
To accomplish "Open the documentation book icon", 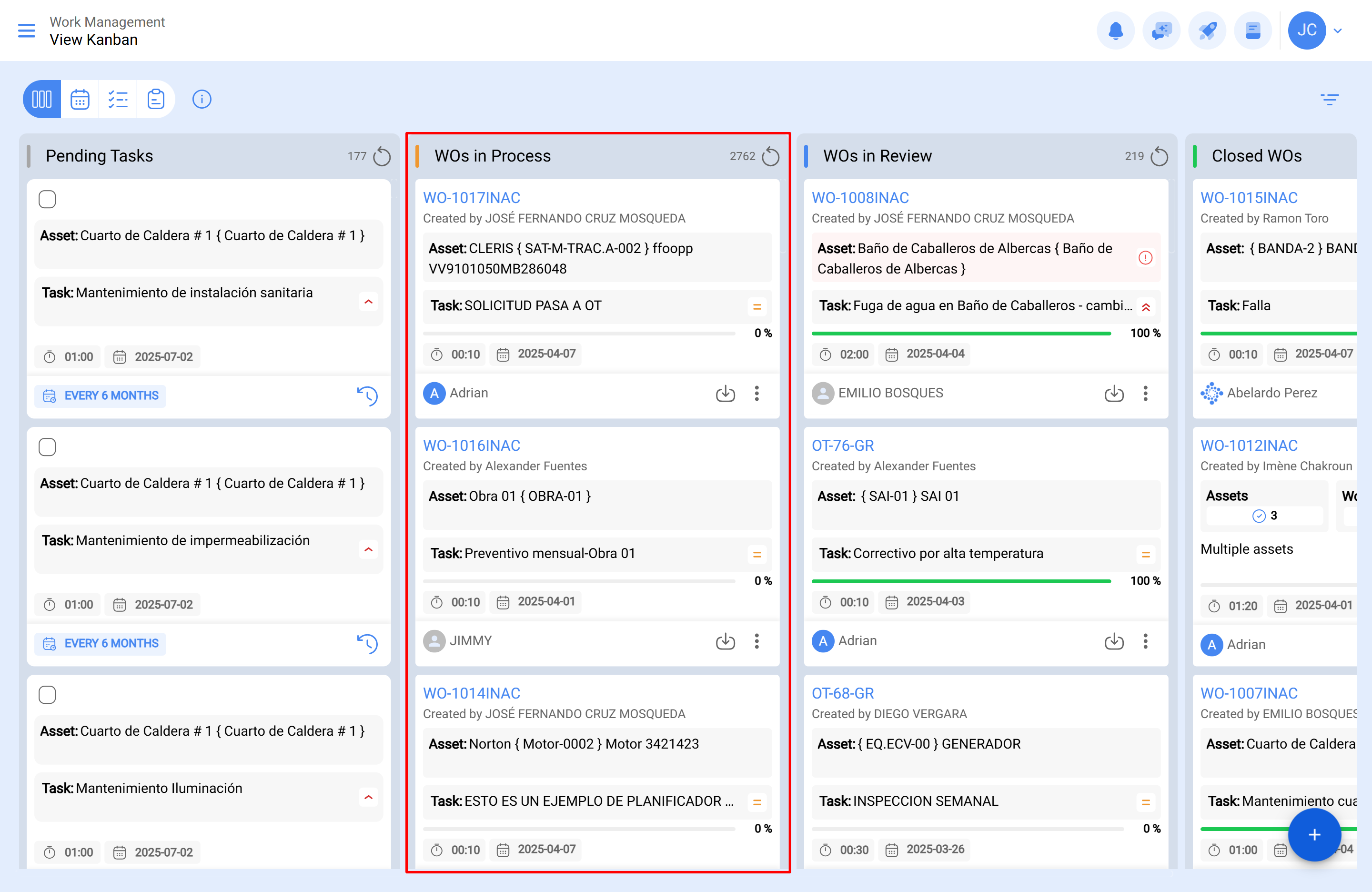I will (x=1253, y=30).
